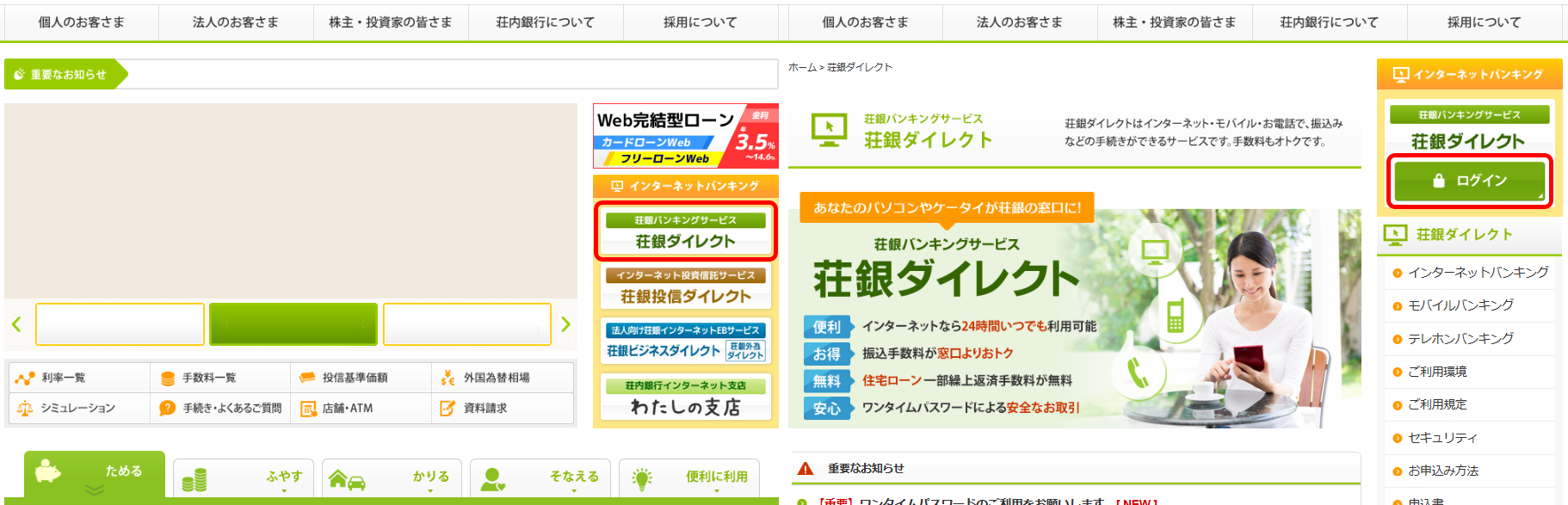Open 資料請求 via its pencil icon

448,408
